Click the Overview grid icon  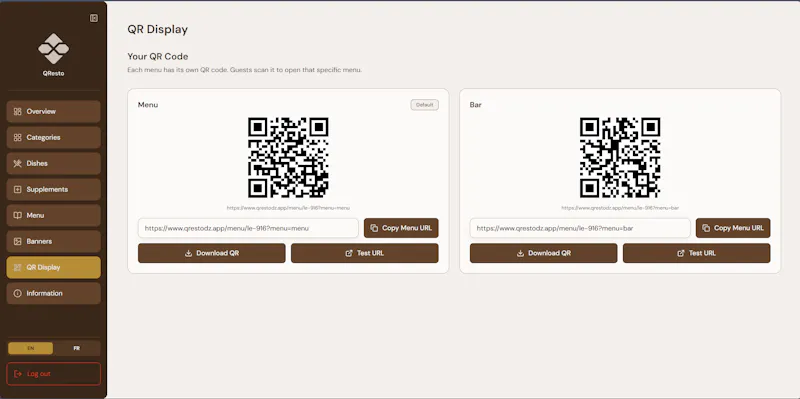[17, 111]
